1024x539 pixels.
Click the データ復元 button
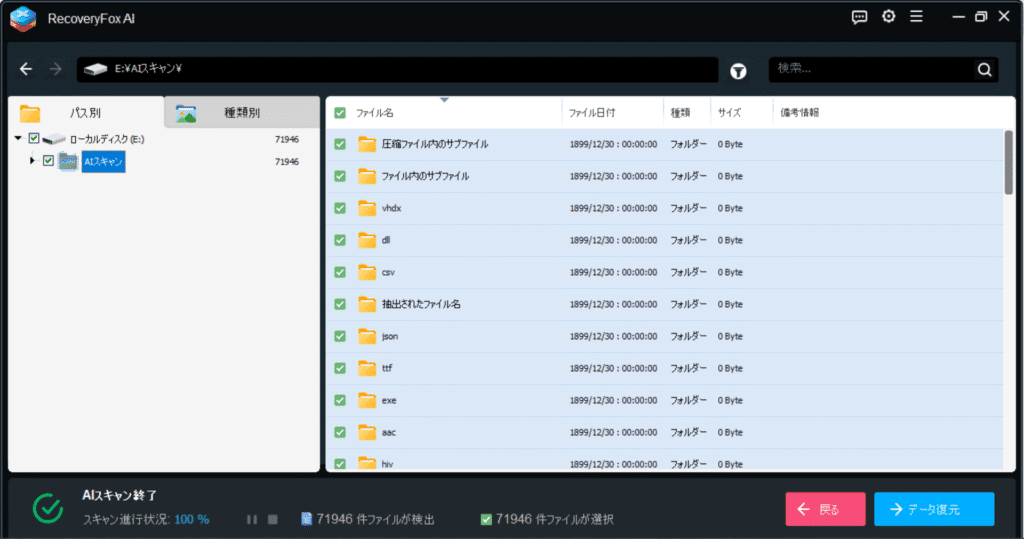935,509
